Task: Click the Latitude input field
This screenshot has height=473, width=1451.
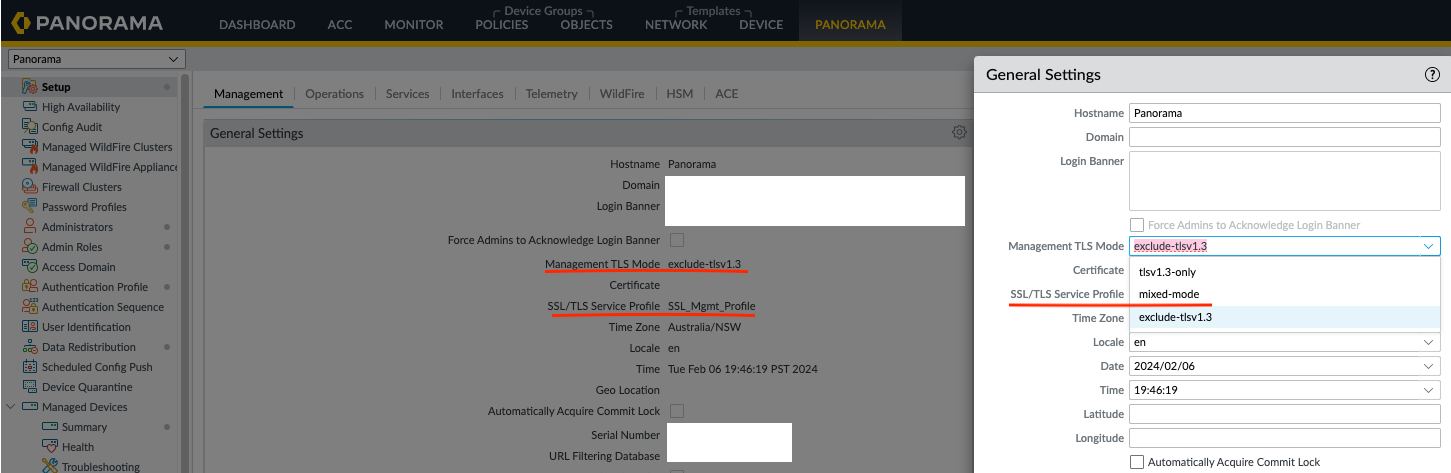Action: [1285, 414]
